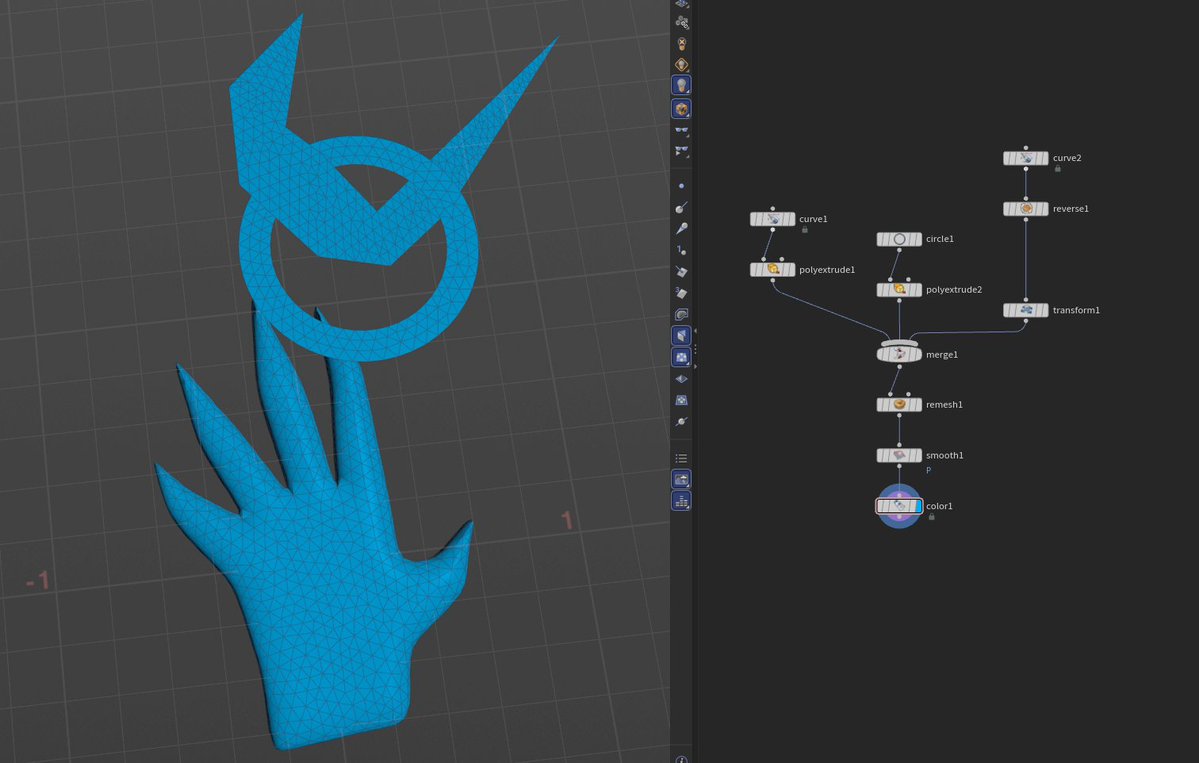Click the small collapse arrow beside viewport toolbar

[695, 331]
